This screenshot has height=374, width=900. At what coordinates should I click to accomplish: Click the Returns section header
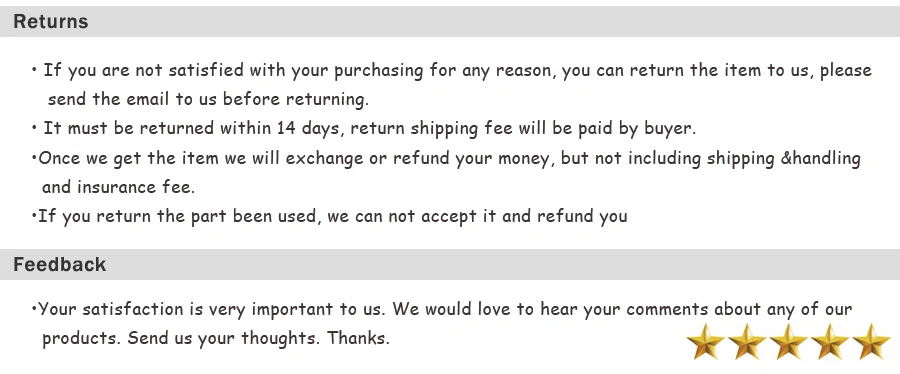point(450,21)
